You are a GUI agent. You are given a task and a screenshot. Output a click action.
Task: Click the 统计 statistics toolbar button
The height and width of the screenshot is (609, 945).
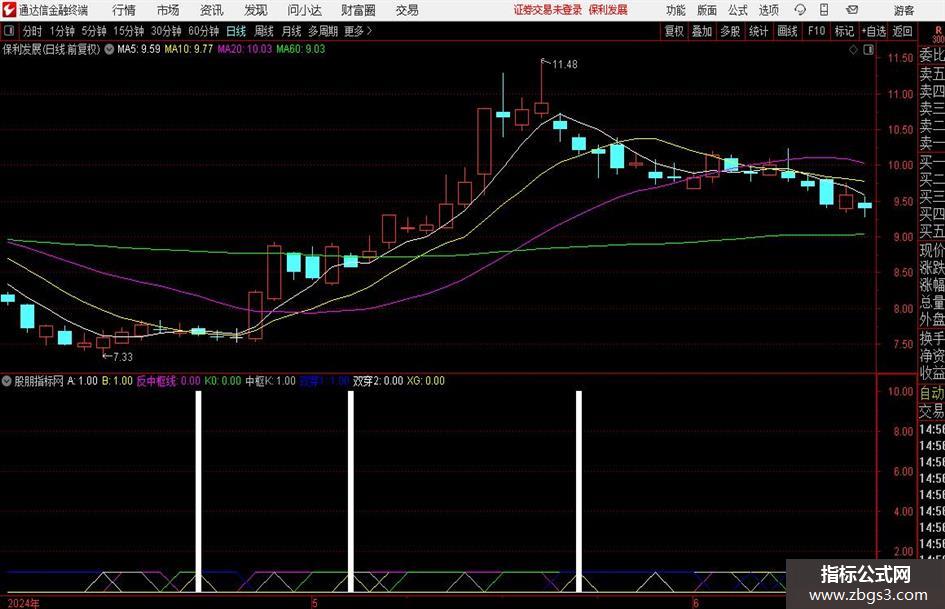[x=759, y=31]
